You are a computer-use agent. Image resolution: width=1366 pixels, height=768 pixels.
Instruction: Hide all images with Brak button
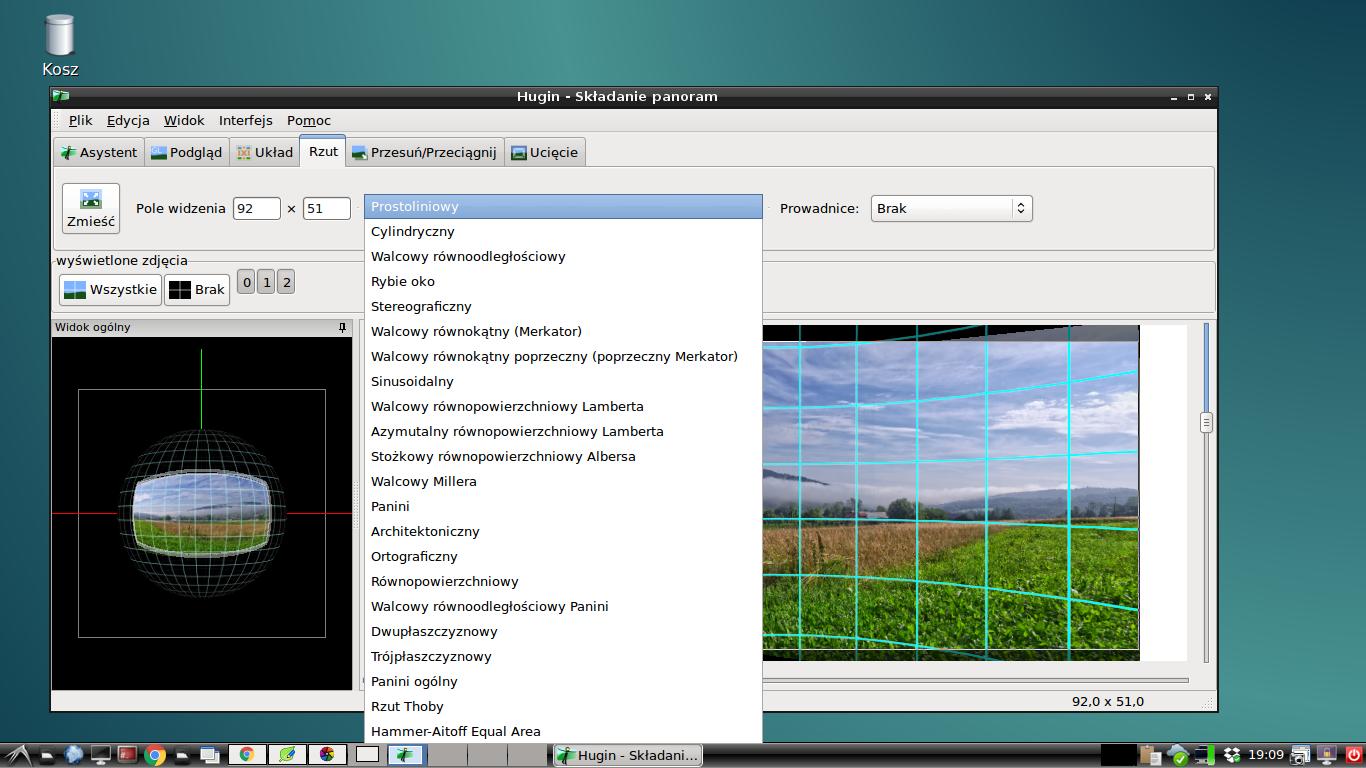point(197,289)
